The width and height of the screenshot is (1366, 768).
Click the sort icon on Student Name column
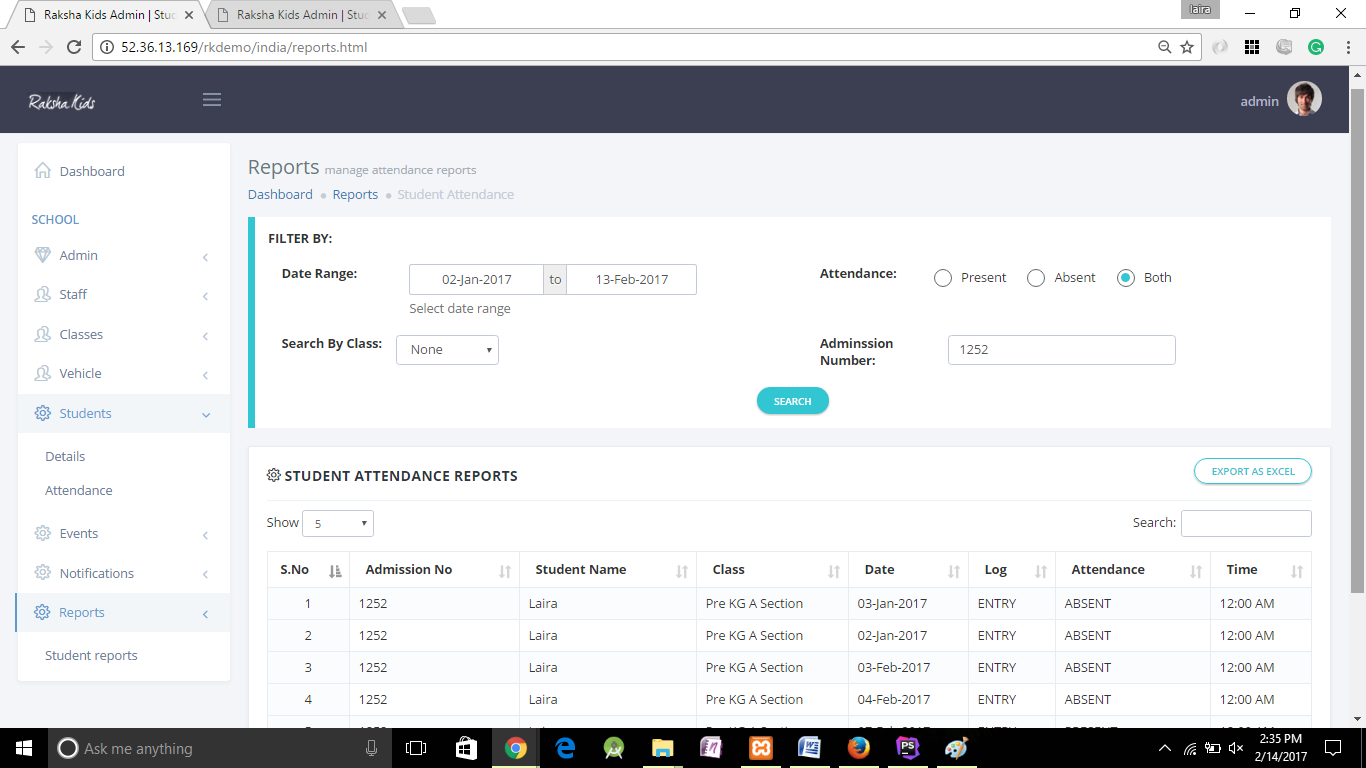681,571
